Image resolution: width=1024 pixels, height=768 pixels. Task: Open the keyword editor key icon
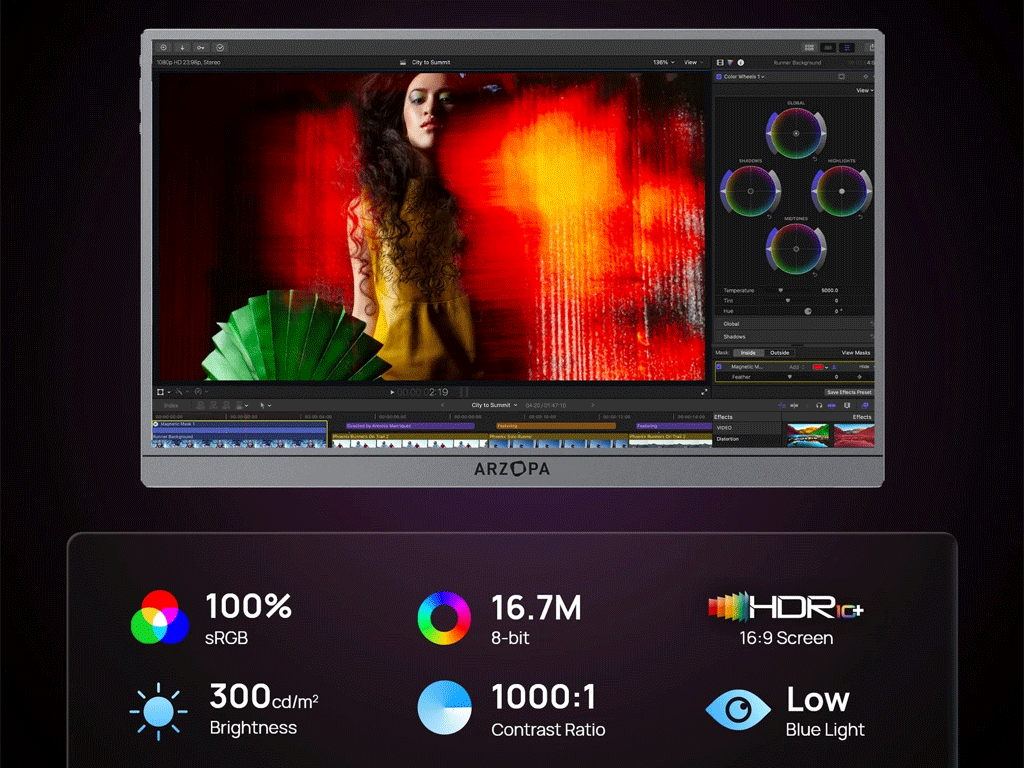(200, 48)
